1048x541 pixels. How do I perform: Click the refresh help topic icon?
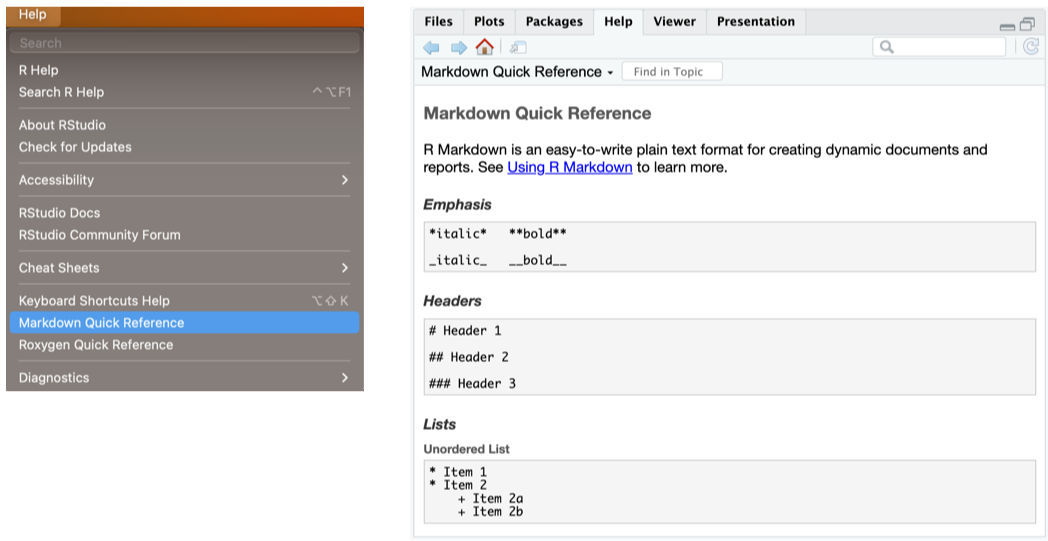pyautogui.click(x=1031, y=47)
